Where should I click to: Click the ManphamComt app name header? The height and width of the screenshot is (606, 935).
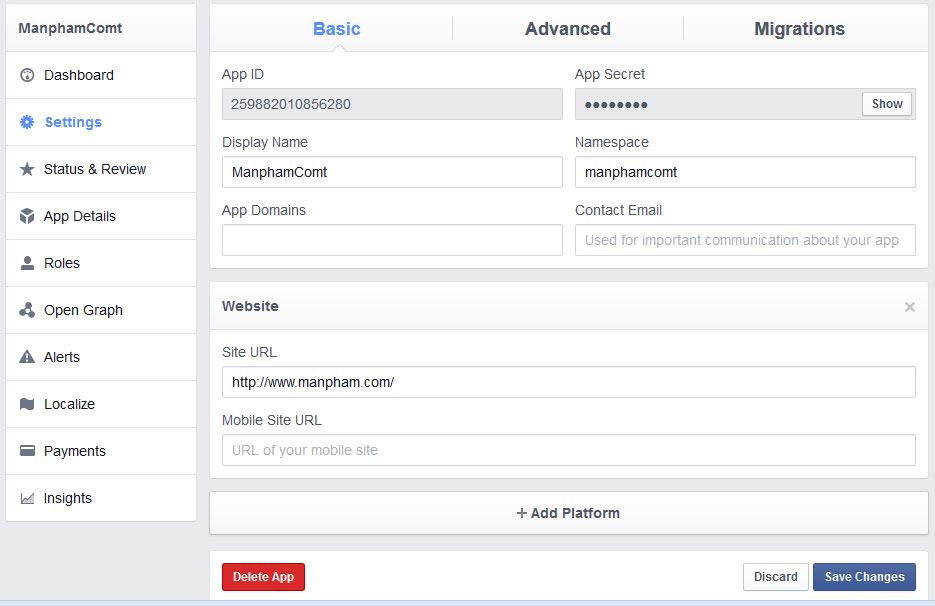coord(70,28)
